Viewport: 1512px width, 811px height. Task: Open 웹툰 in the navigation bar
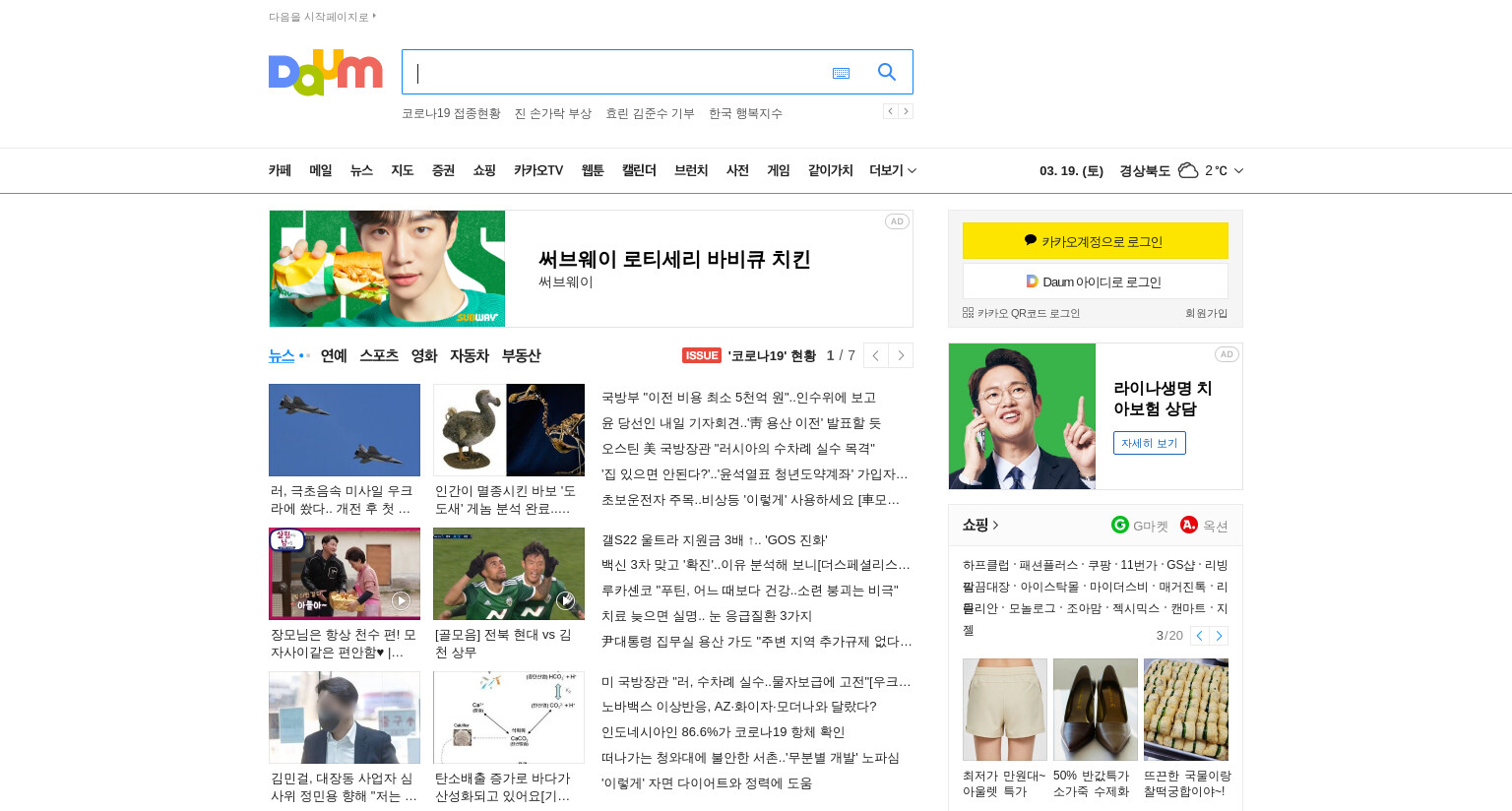click(593, 170)
